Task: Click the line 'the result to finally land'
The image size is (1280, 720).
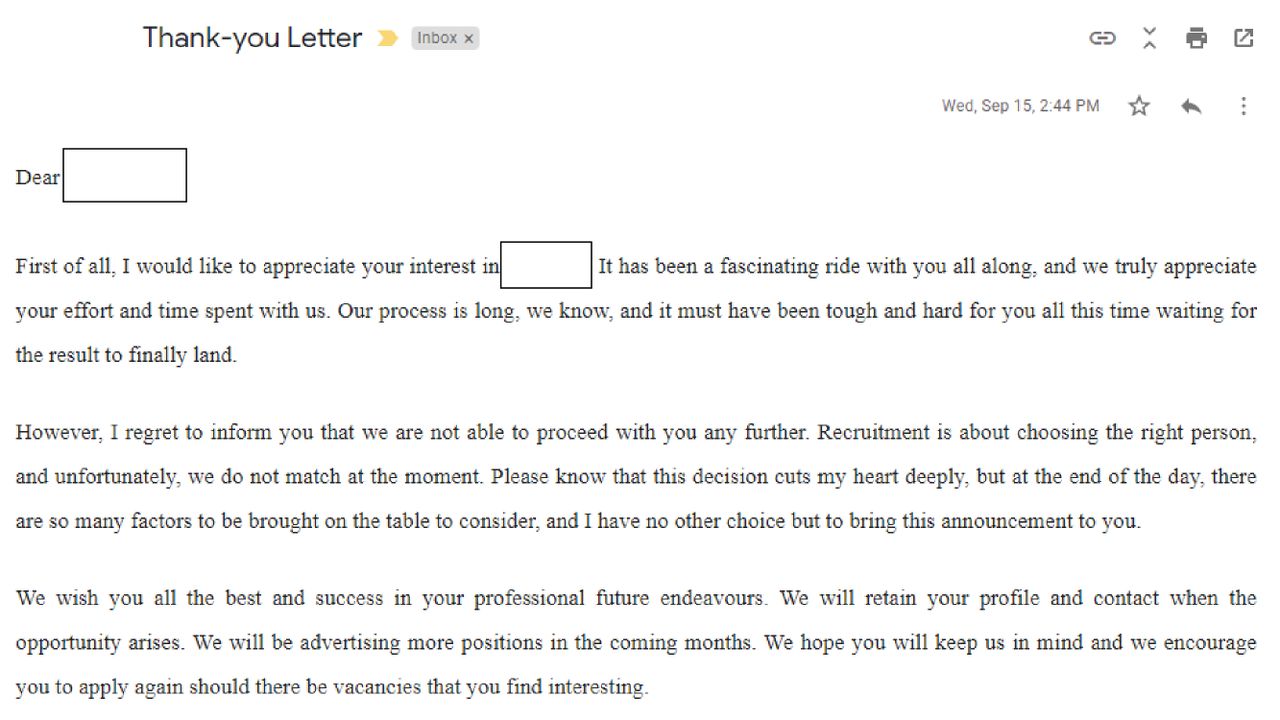Action: pyautogui.click(x=126, y=355)
